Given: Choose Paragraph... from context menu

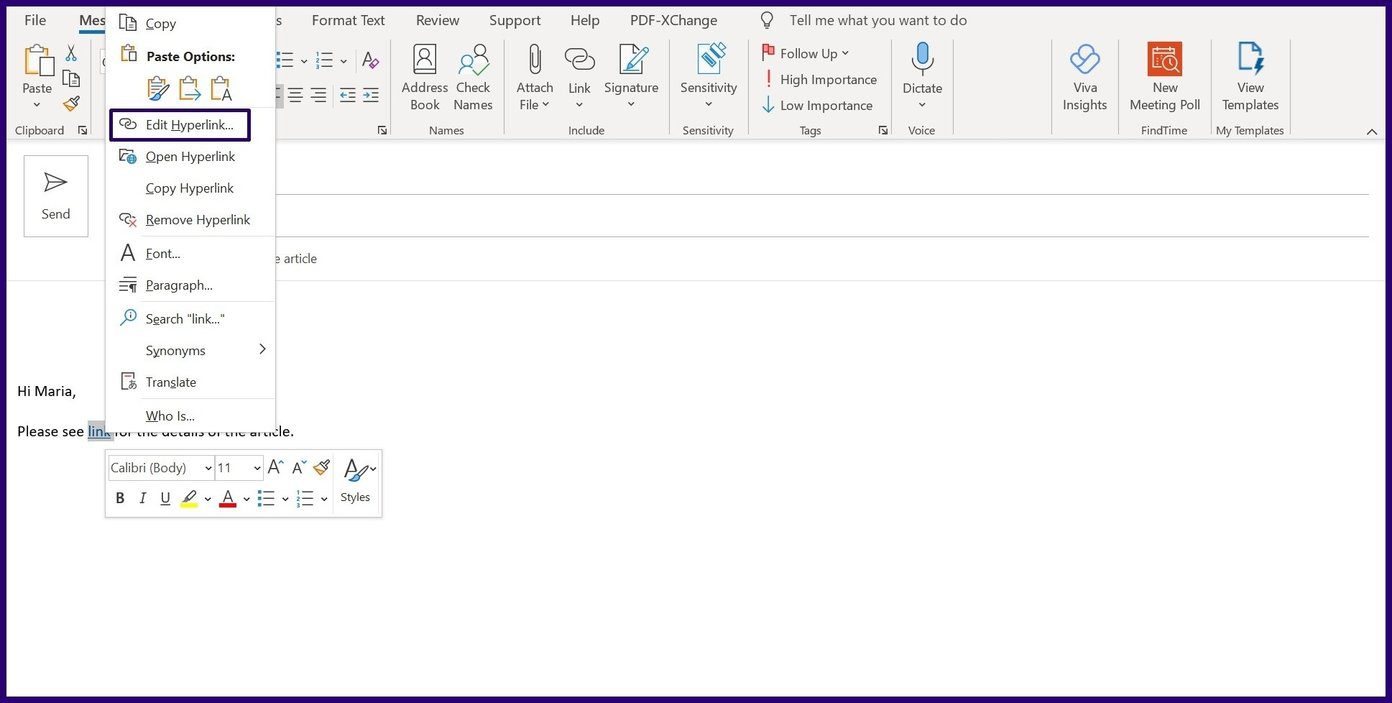Looking at the screenshot, I should click(x=190, y=285).
